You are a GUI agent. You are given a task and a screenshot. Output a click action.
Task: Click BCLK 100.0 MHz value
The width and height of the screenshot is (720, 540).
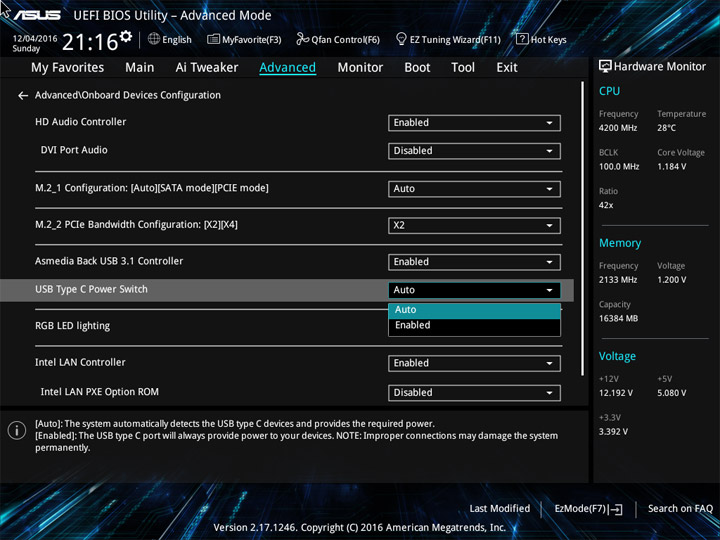pos(619,167)
